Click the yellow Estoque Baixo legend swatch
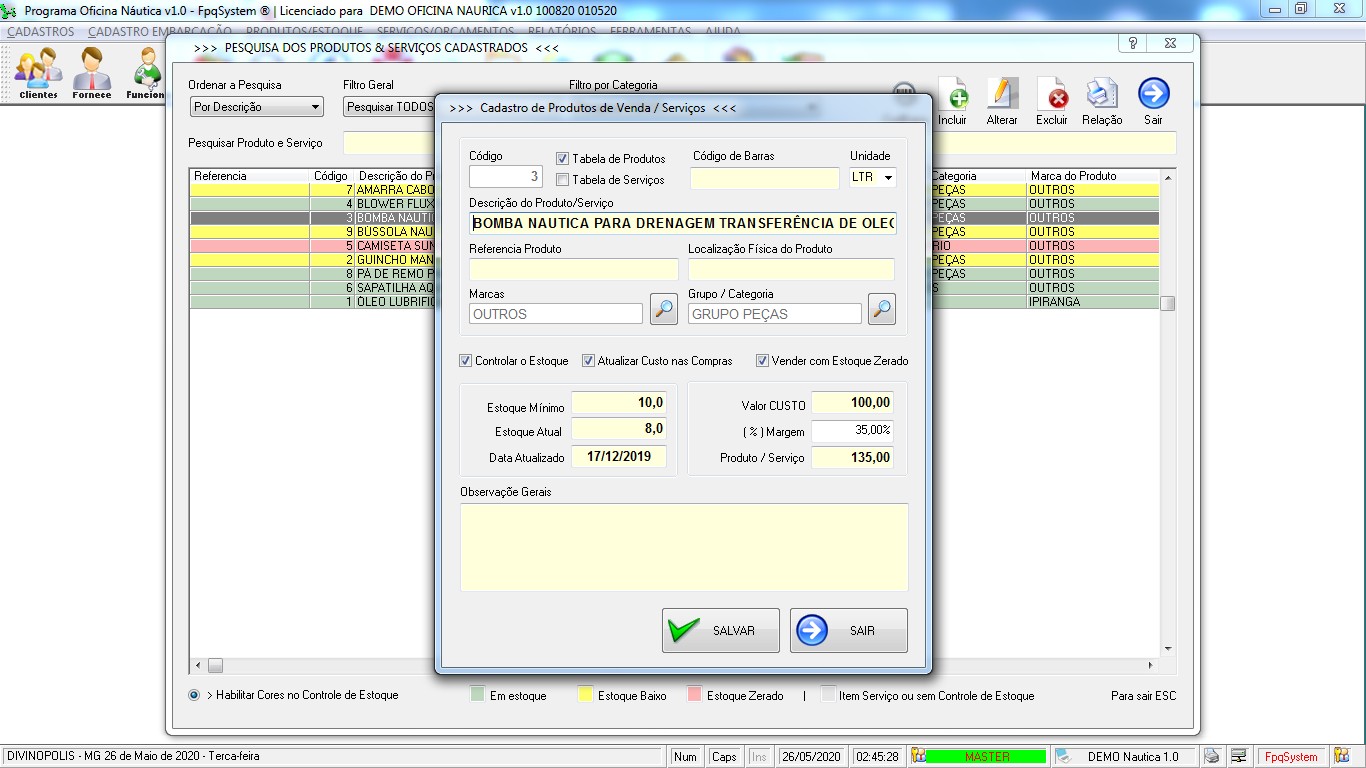1366x768 pixels. 584,694
